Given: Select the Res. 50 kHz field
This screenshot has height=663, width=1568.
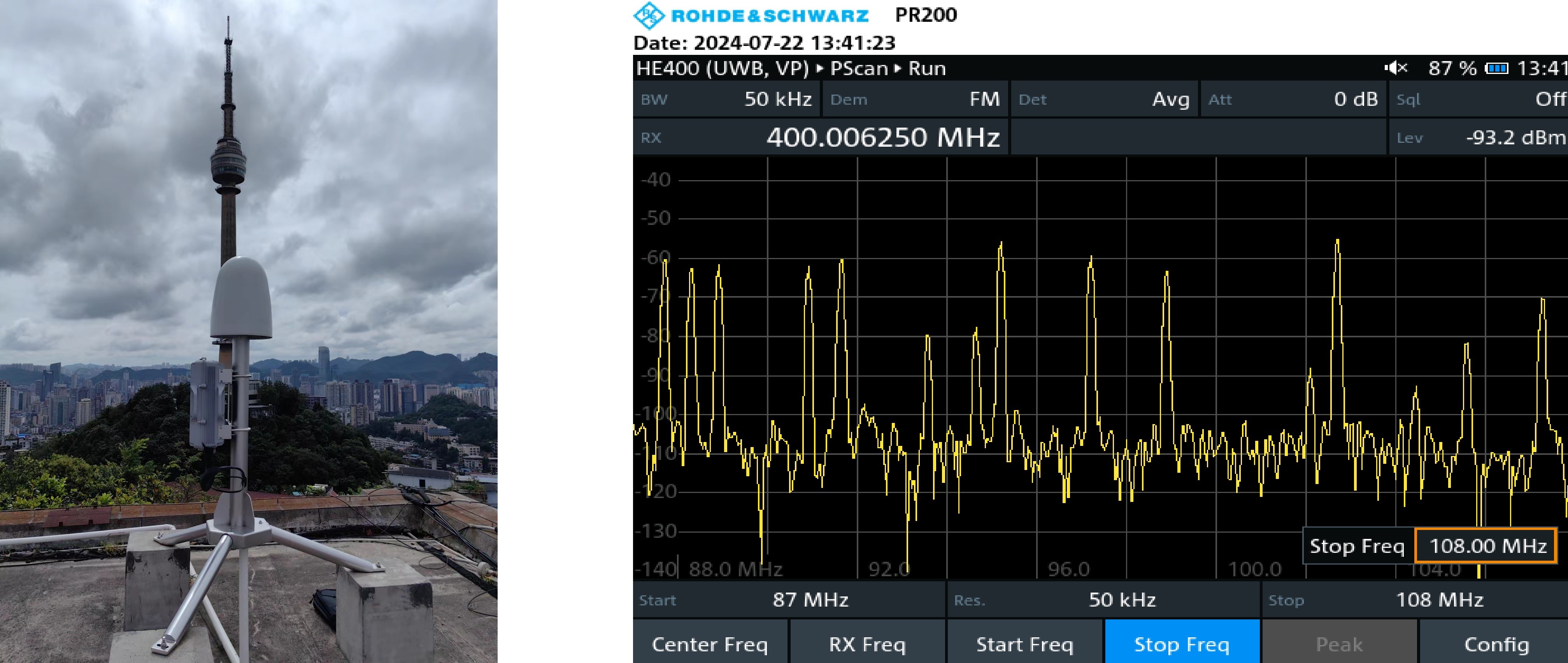Looking at the screenshot, I should (x=1103, y=600).
